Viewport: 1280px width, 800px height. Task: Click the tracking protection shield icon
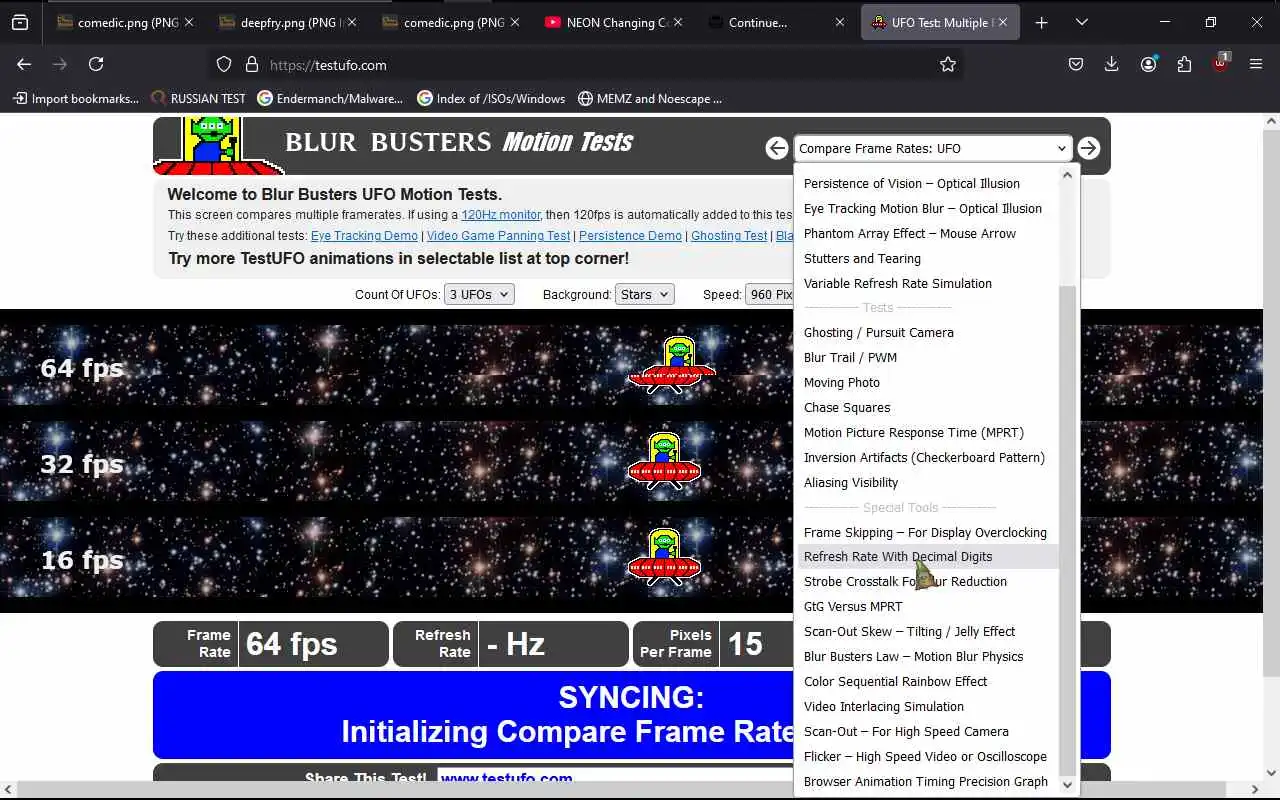coord(224,64)
